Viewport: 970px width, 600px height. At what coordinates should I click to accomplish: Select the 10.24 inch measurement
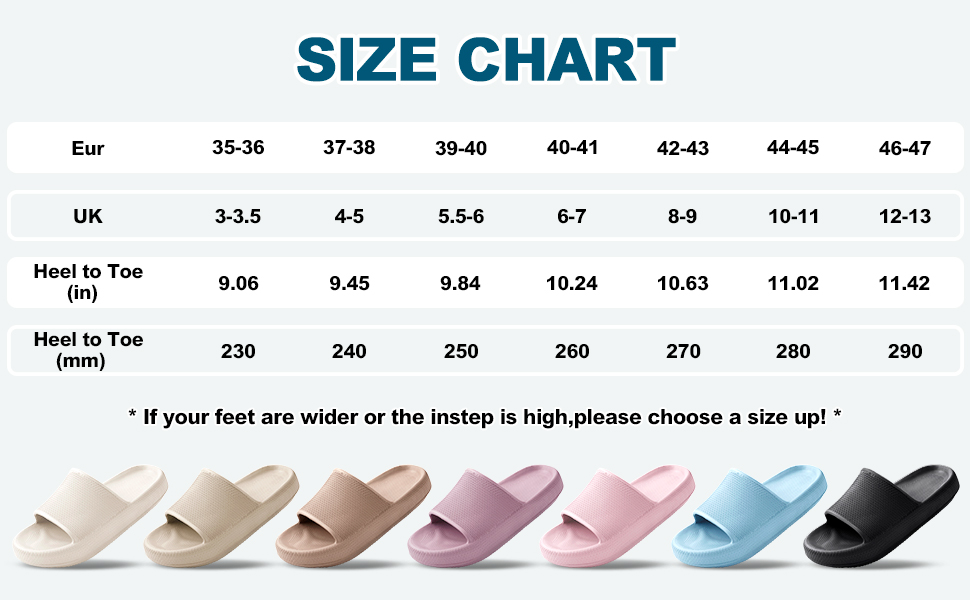pos(572,284)
